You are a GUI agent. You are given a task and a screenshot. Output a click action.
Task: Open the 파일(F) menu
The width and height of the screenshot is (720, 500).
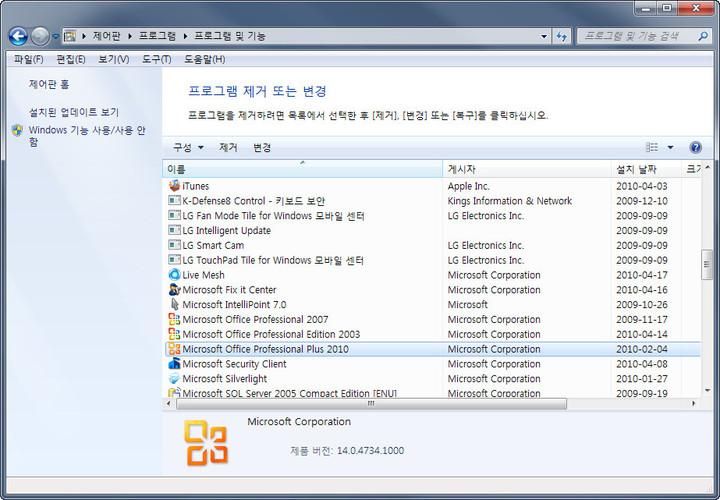coord(28,59)
